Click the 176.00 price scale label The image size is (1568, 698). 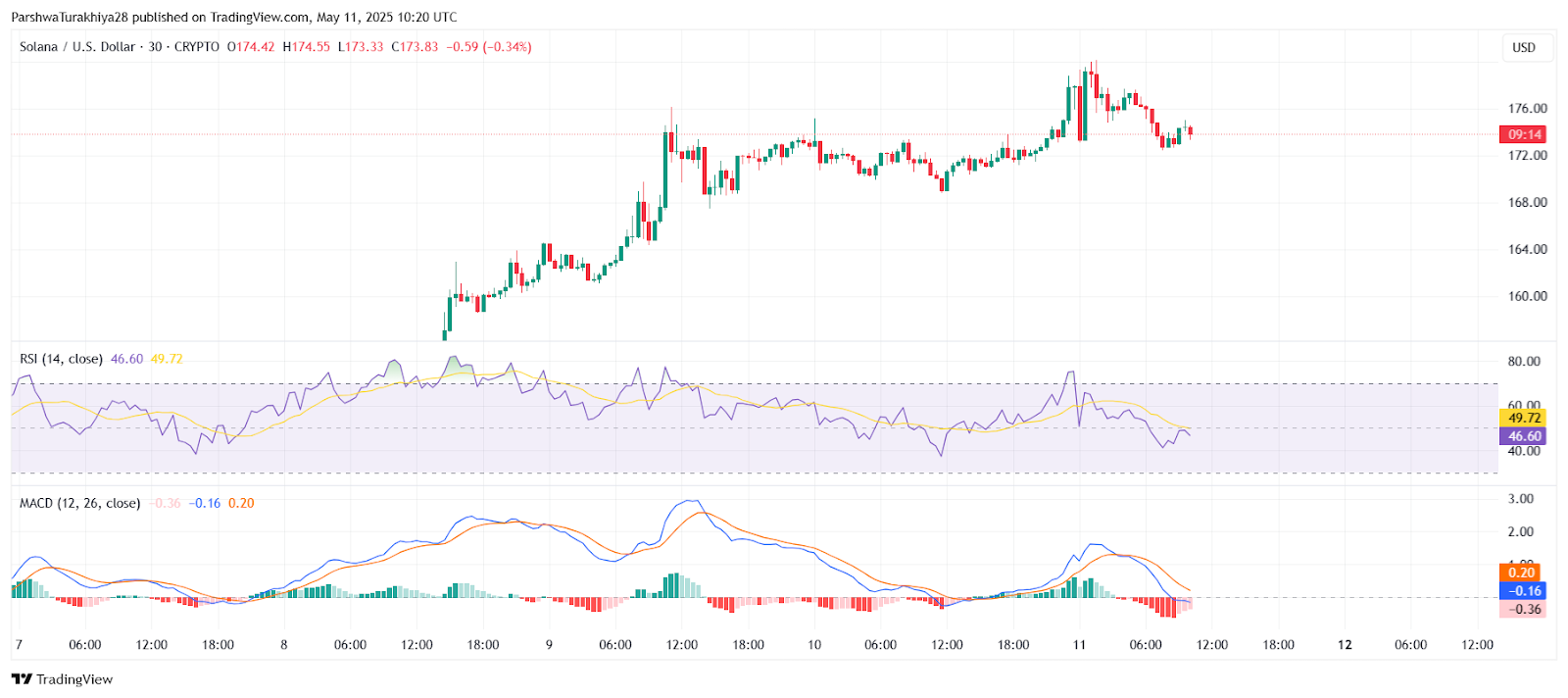pos(1527,109)
